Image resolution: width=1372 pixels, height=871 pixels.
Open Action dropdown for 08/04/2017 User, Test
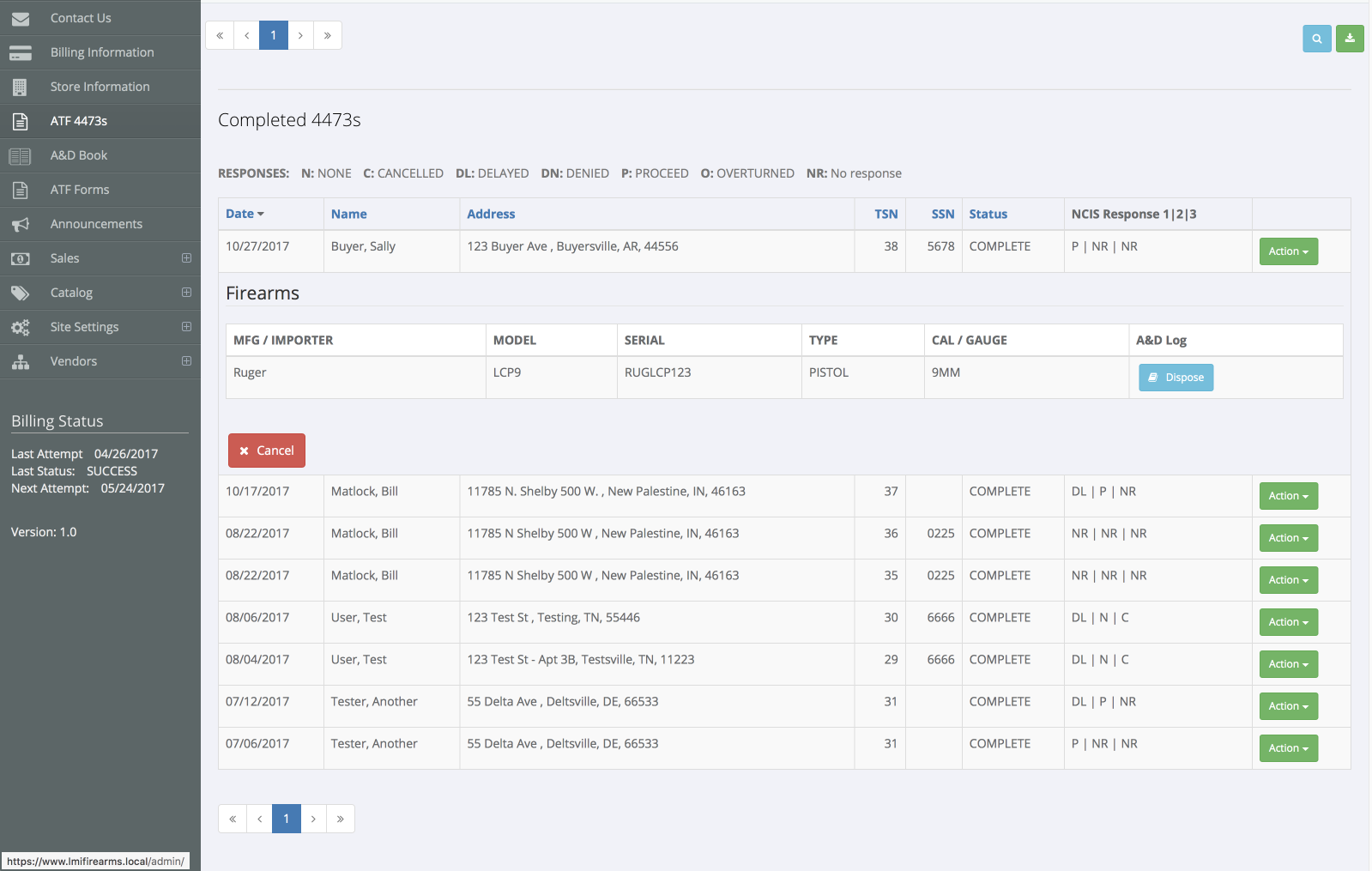pos(1289,664)
